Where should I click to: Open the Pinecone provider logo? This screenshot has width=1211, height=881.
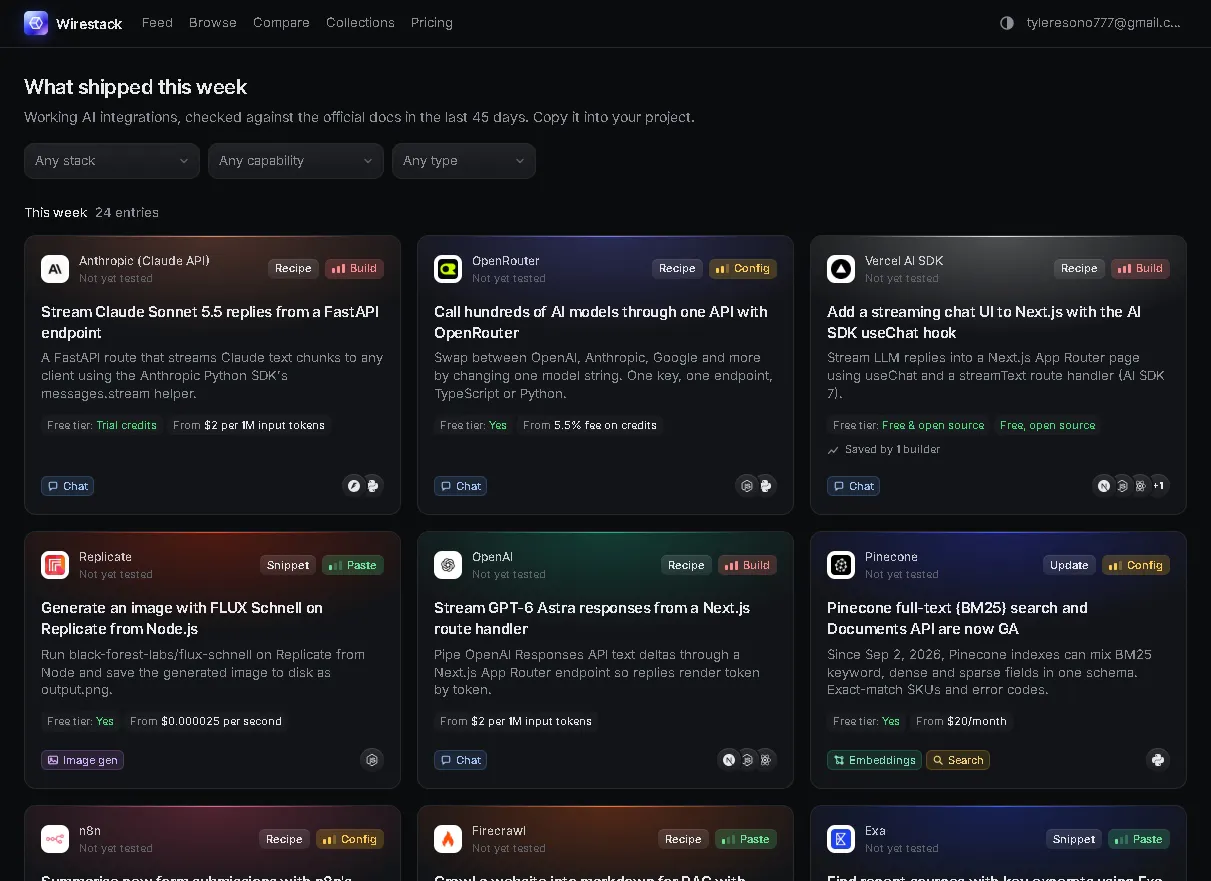[841, 565]
